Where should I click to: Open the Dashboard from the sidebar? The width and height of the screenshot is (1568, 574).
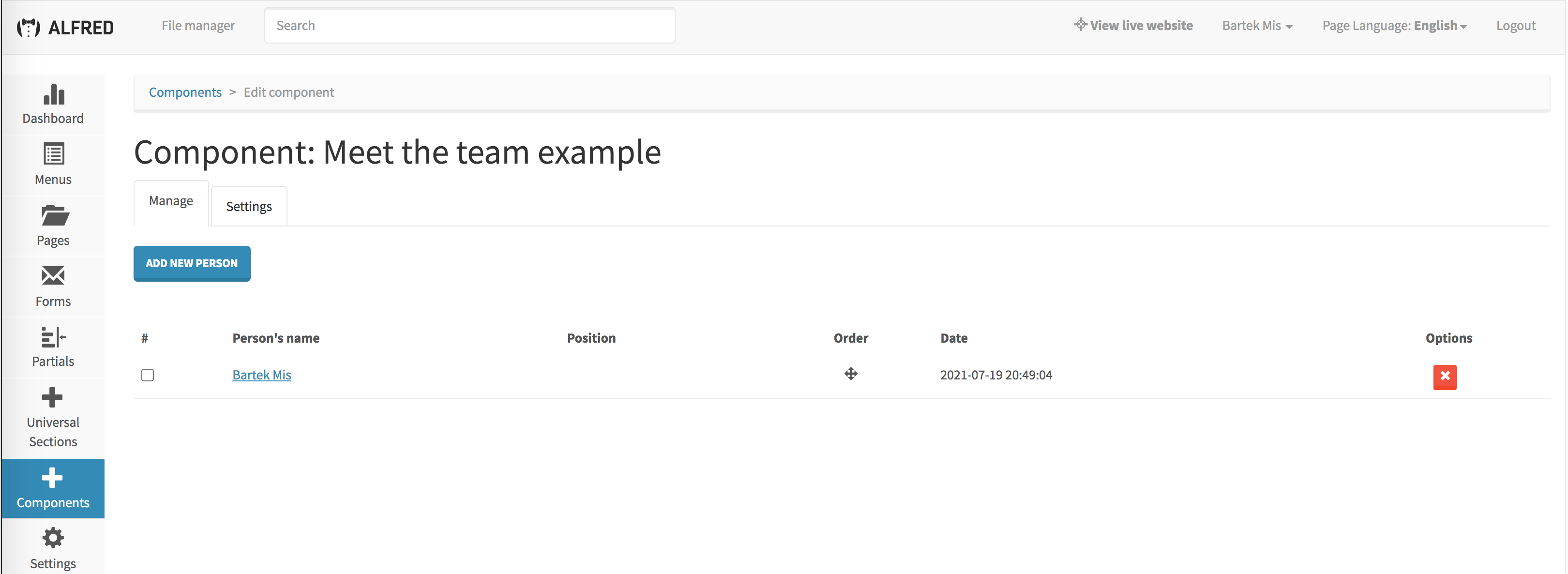tap(53, 104)
